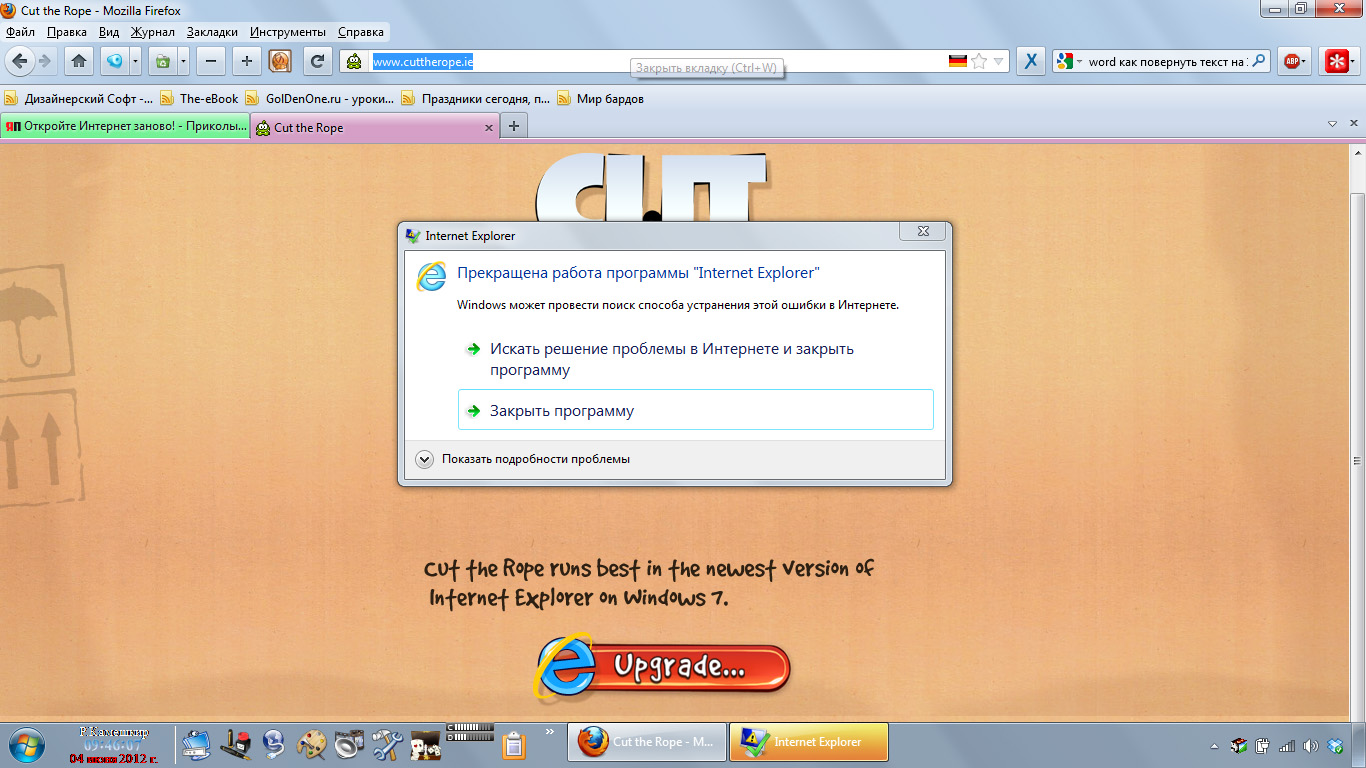Open the Adblock Plus ABP menu
The width and height of the screenshot is (1366, 768).
1295,61
